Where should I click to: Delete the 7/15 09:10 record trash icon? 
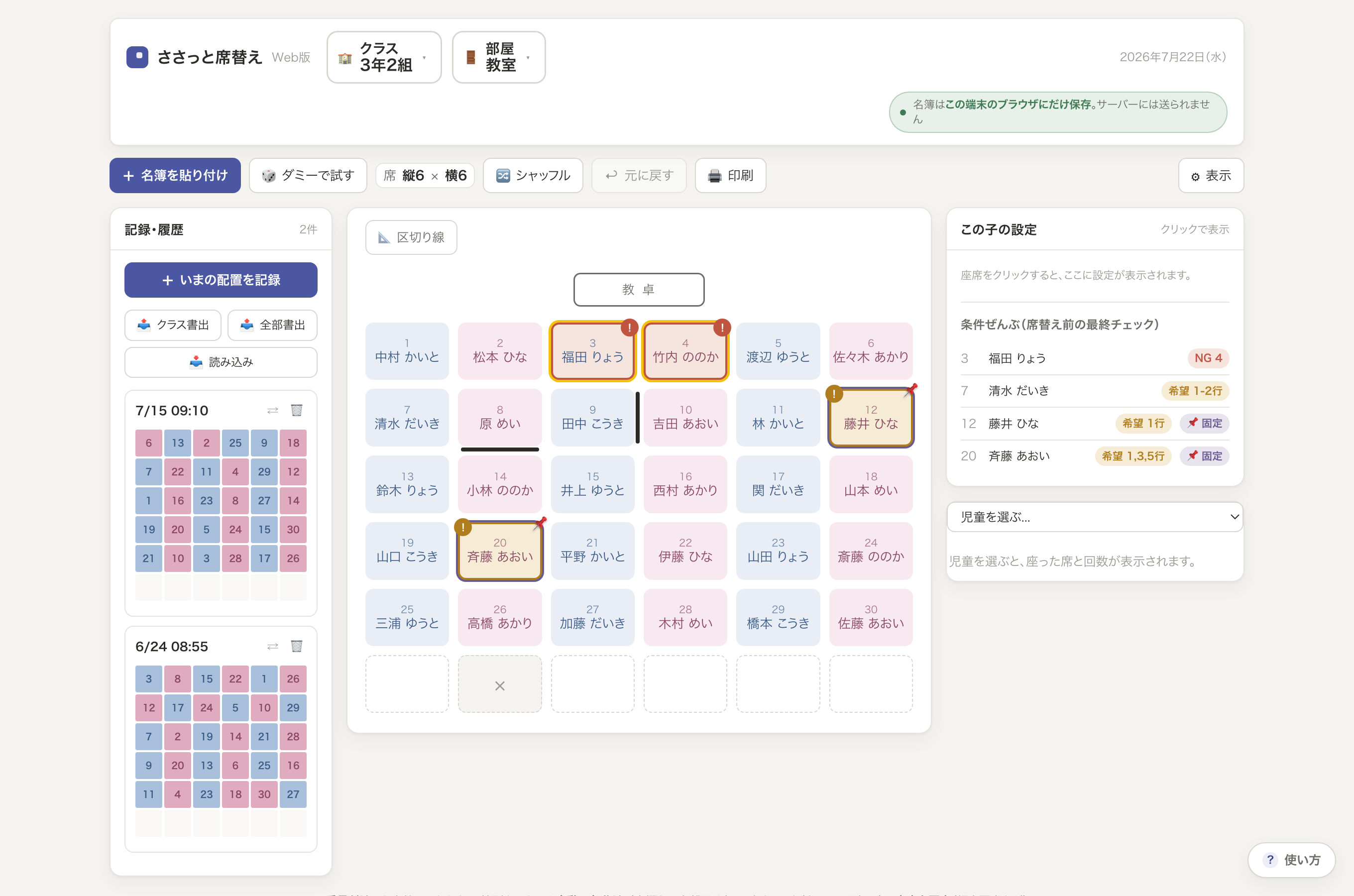(297, 410)
